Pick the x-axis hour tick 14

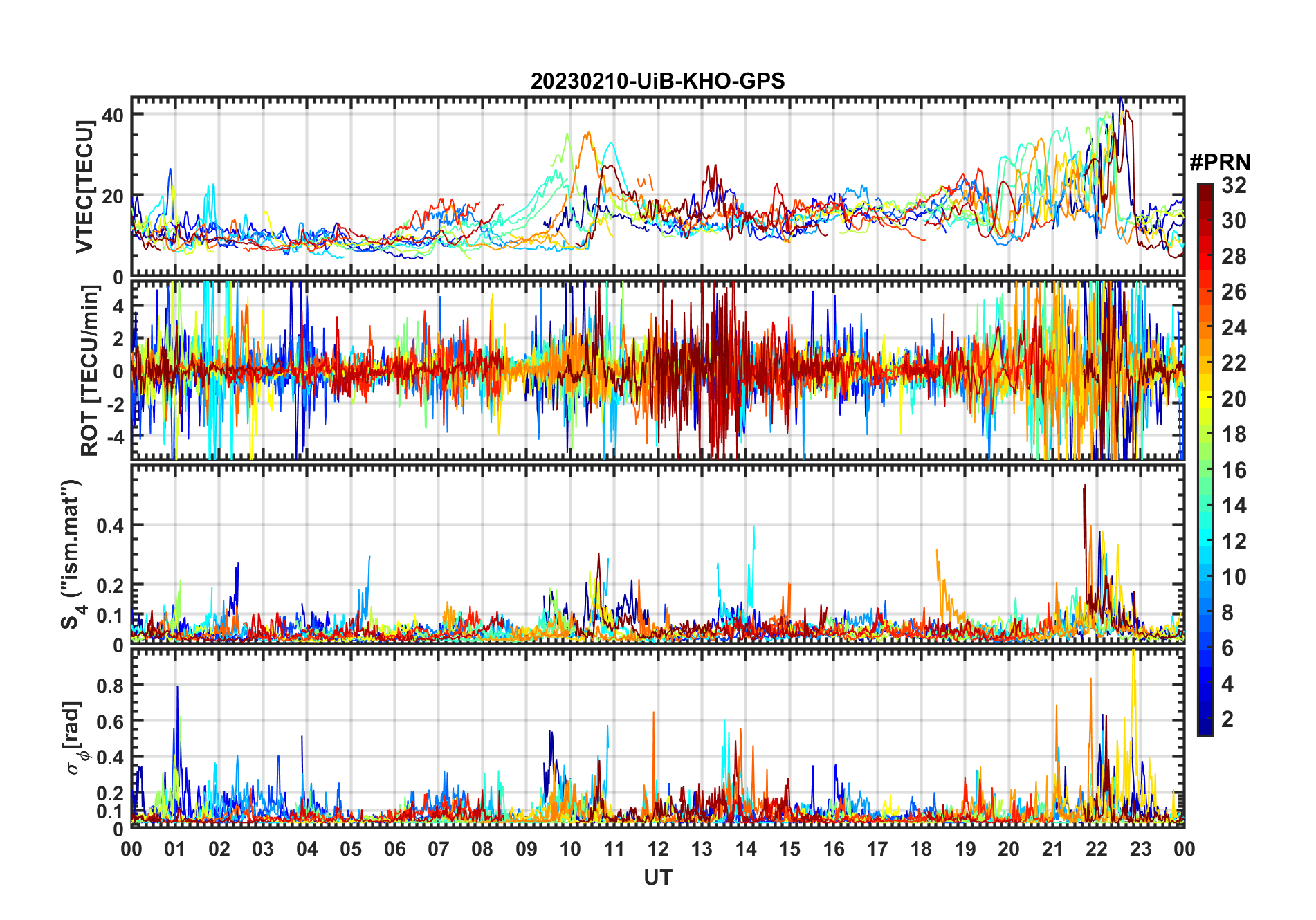[x=746, y=849]
